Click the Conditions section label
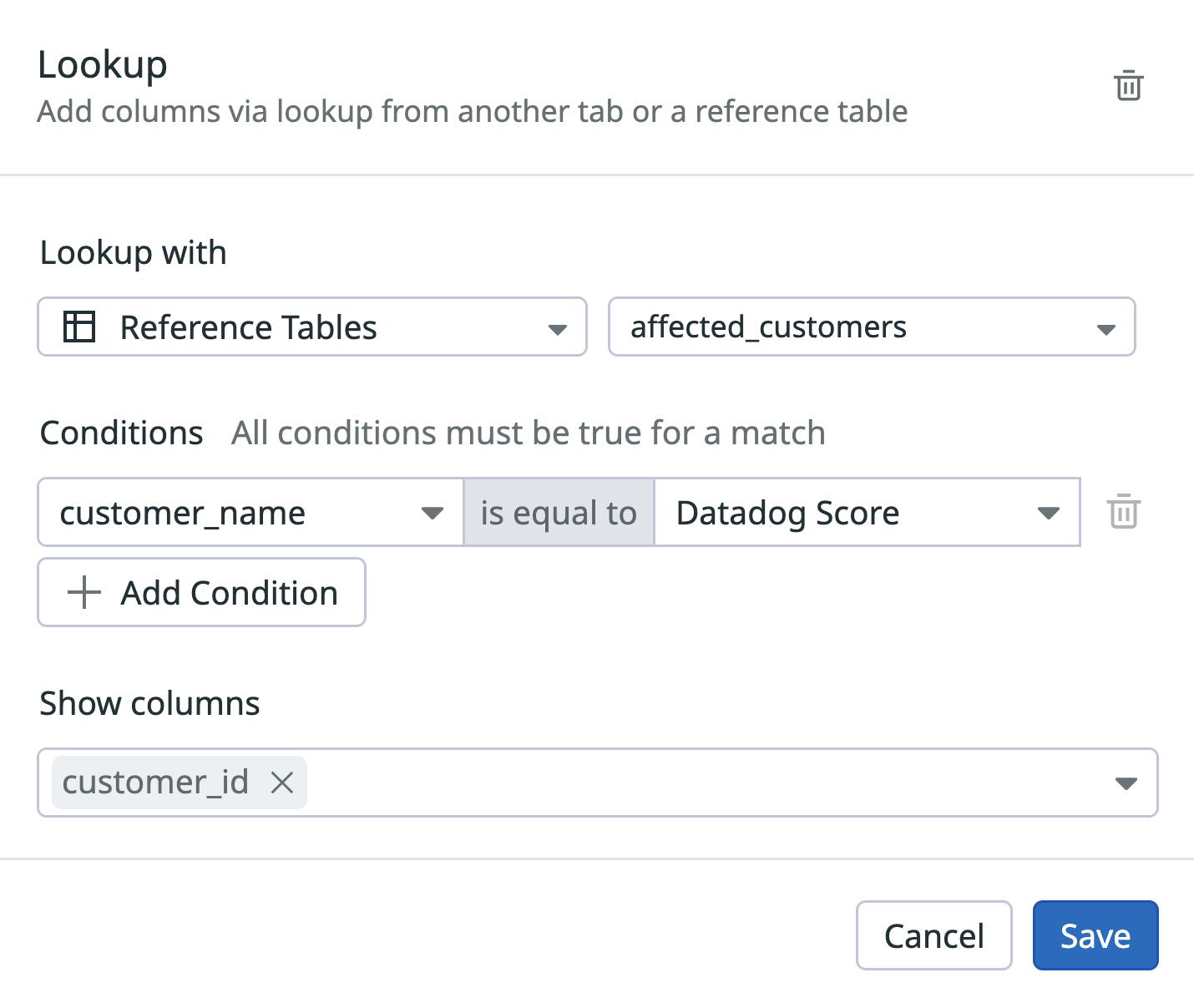The height and width of the screenshot is (1008, 1194). [120, 432]
